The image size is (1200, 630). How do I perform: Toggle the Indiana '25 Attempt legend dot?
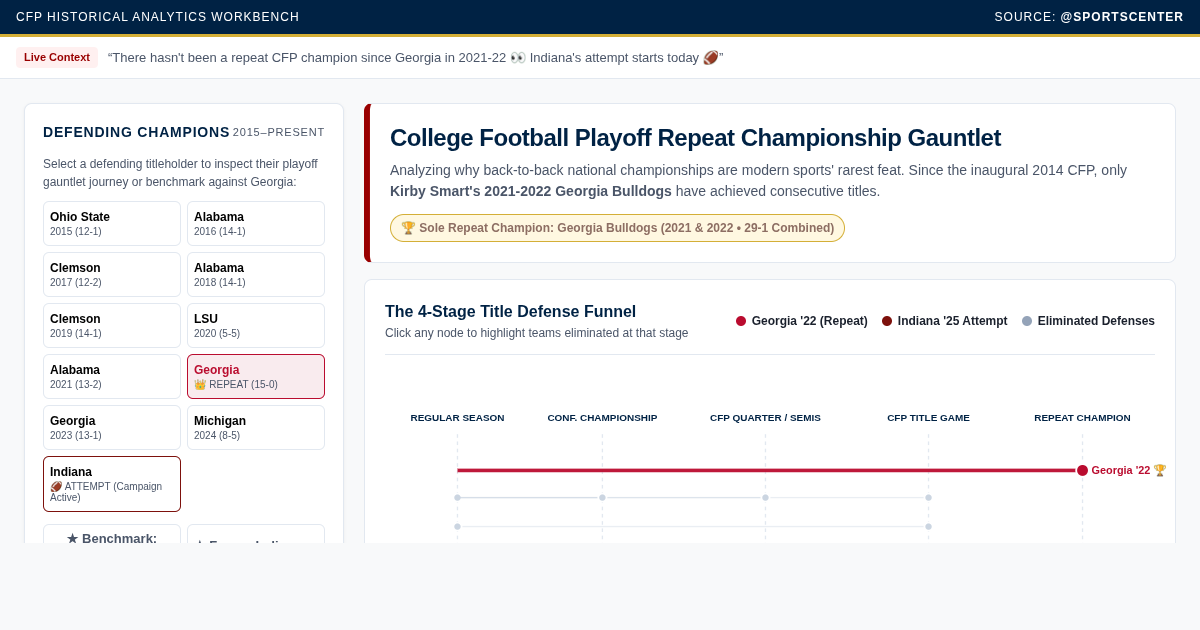[x=887, y=321]
